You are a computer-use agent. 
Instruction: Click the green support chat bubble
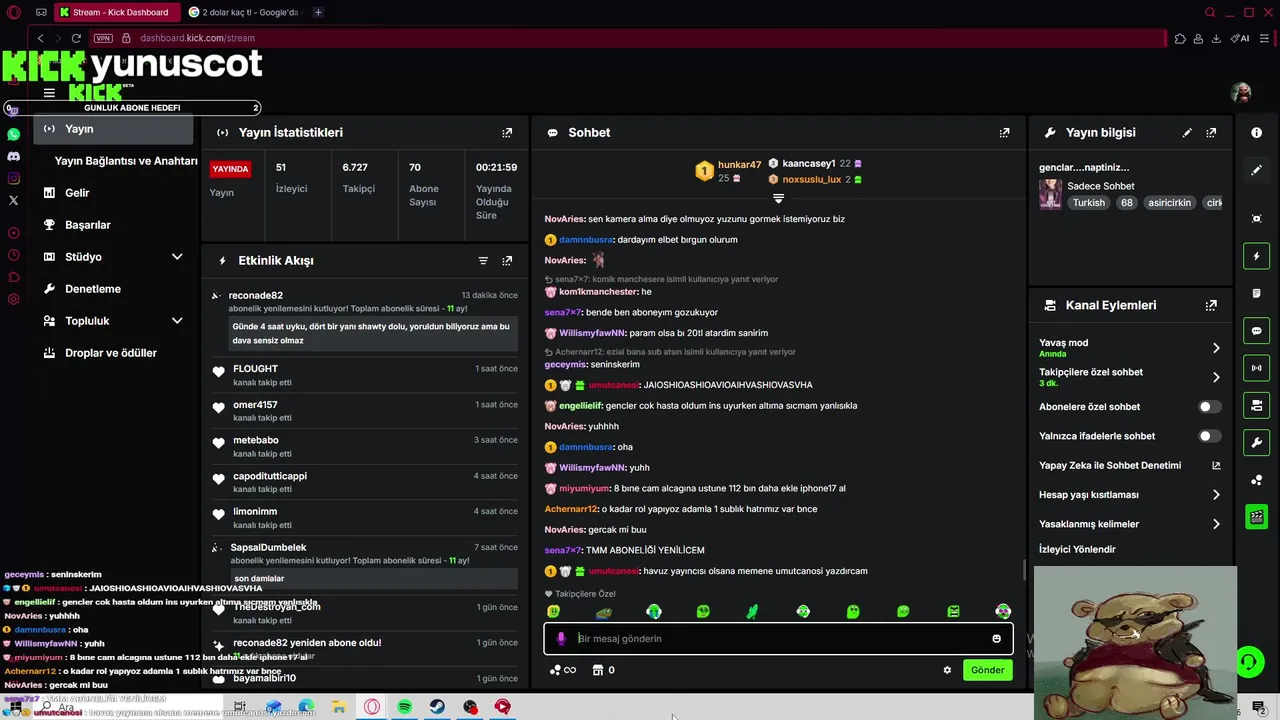pos(1249,661)
